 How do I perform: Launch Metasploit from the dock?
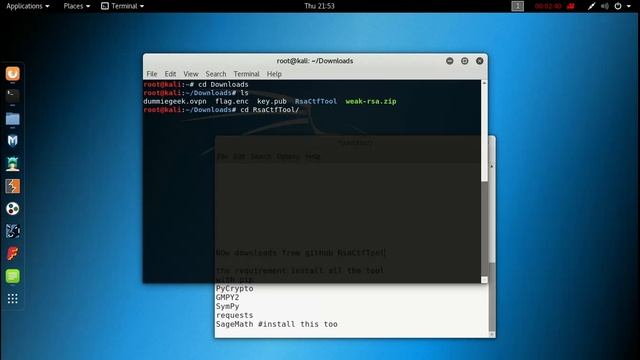pyautogui.click(x=13, y=141)
